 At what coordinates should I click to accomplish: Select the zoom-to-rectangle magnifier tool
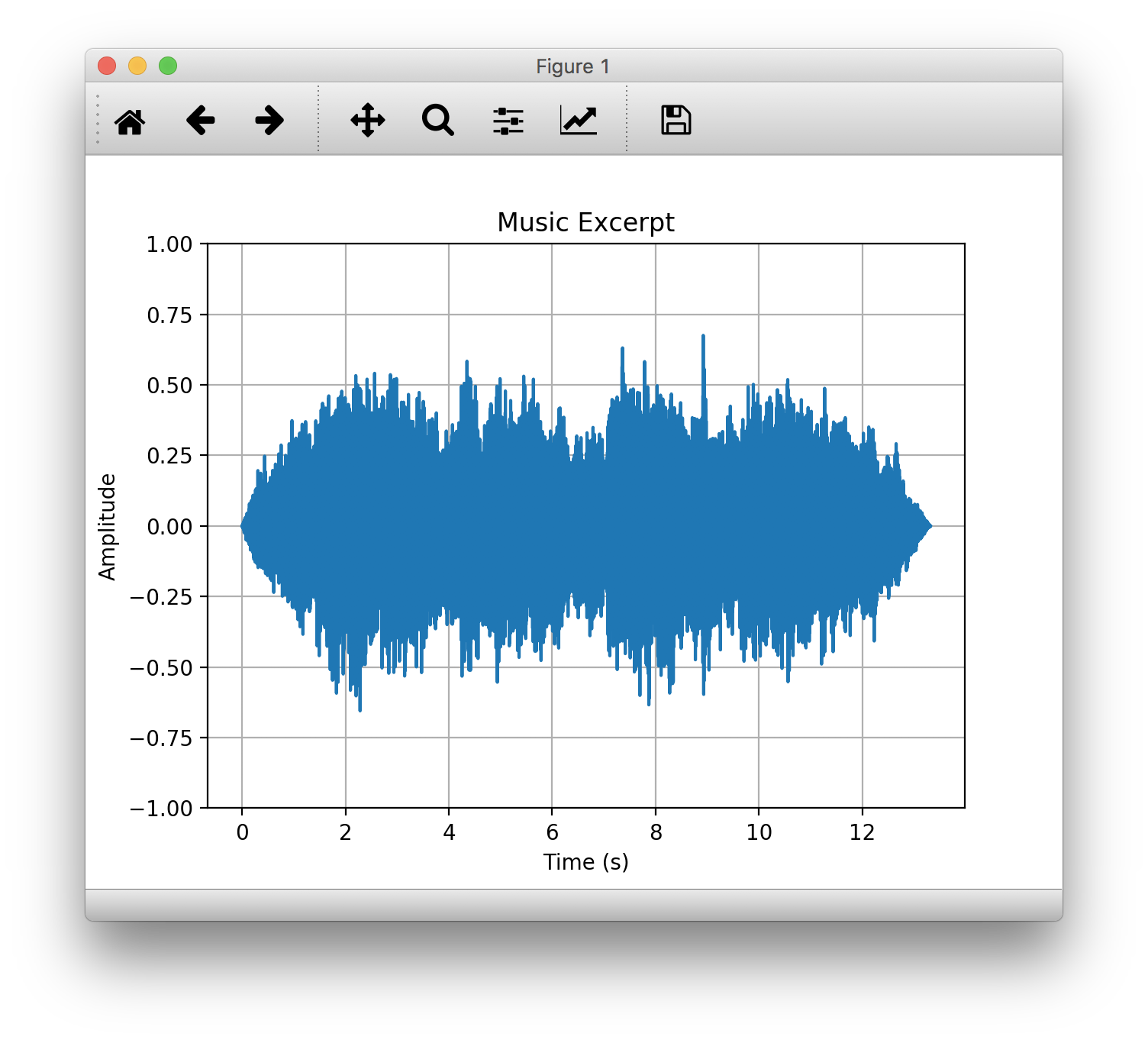pos(436,120)
